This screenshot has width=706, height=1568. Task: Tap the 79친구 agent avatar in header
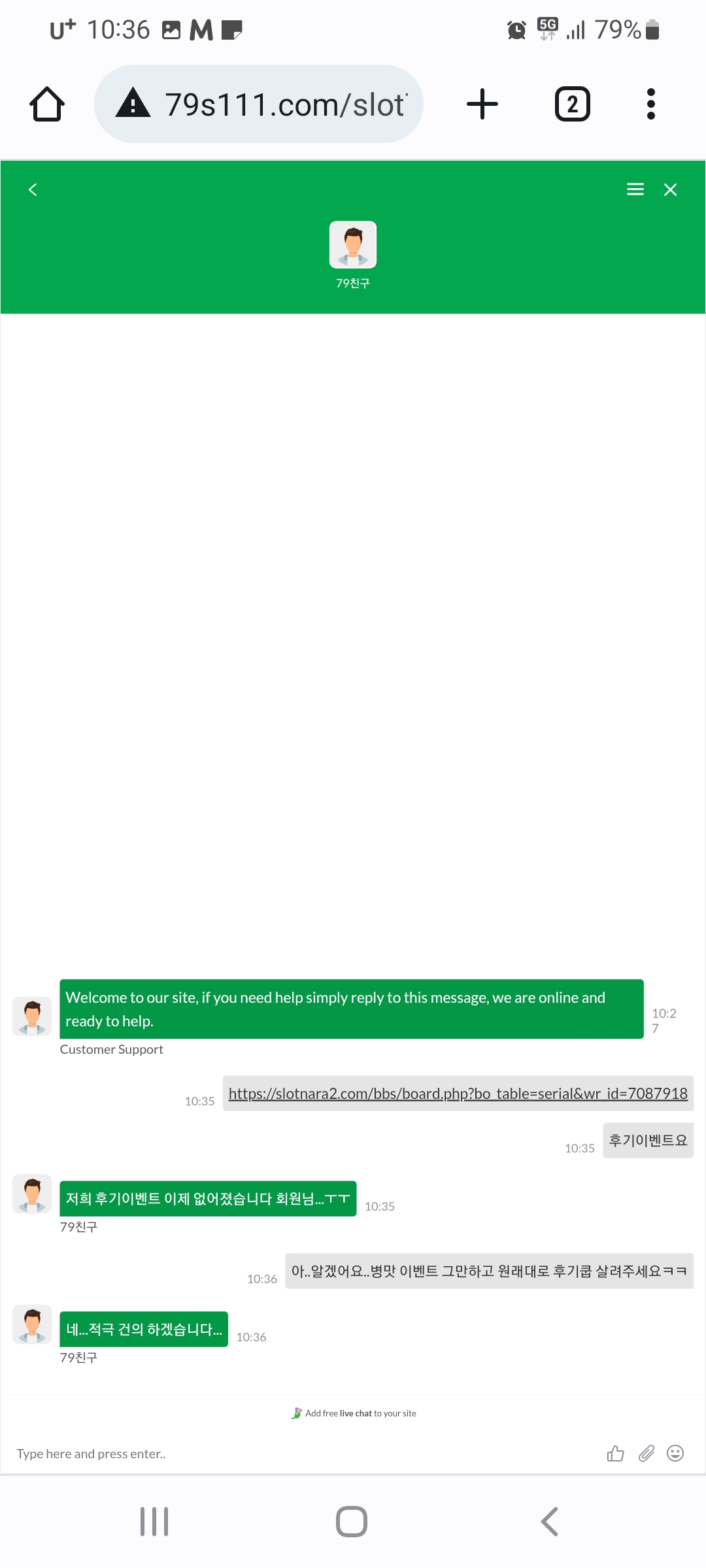(x=353, y=244)
